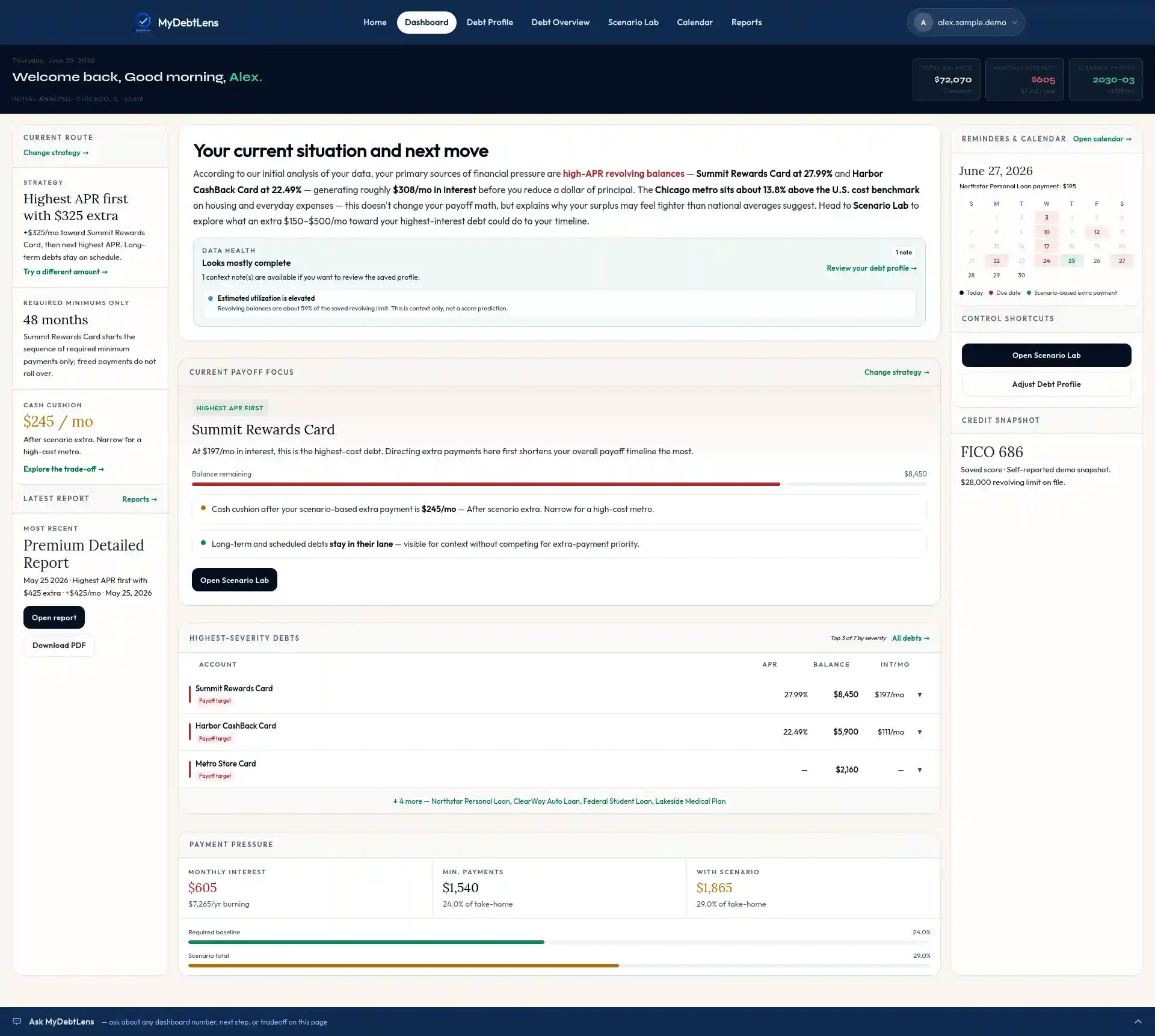Expand the Summit Rewards Card row arrow
The height and width of the screenshot is (1036, 1155).
[x=919, y=694]
